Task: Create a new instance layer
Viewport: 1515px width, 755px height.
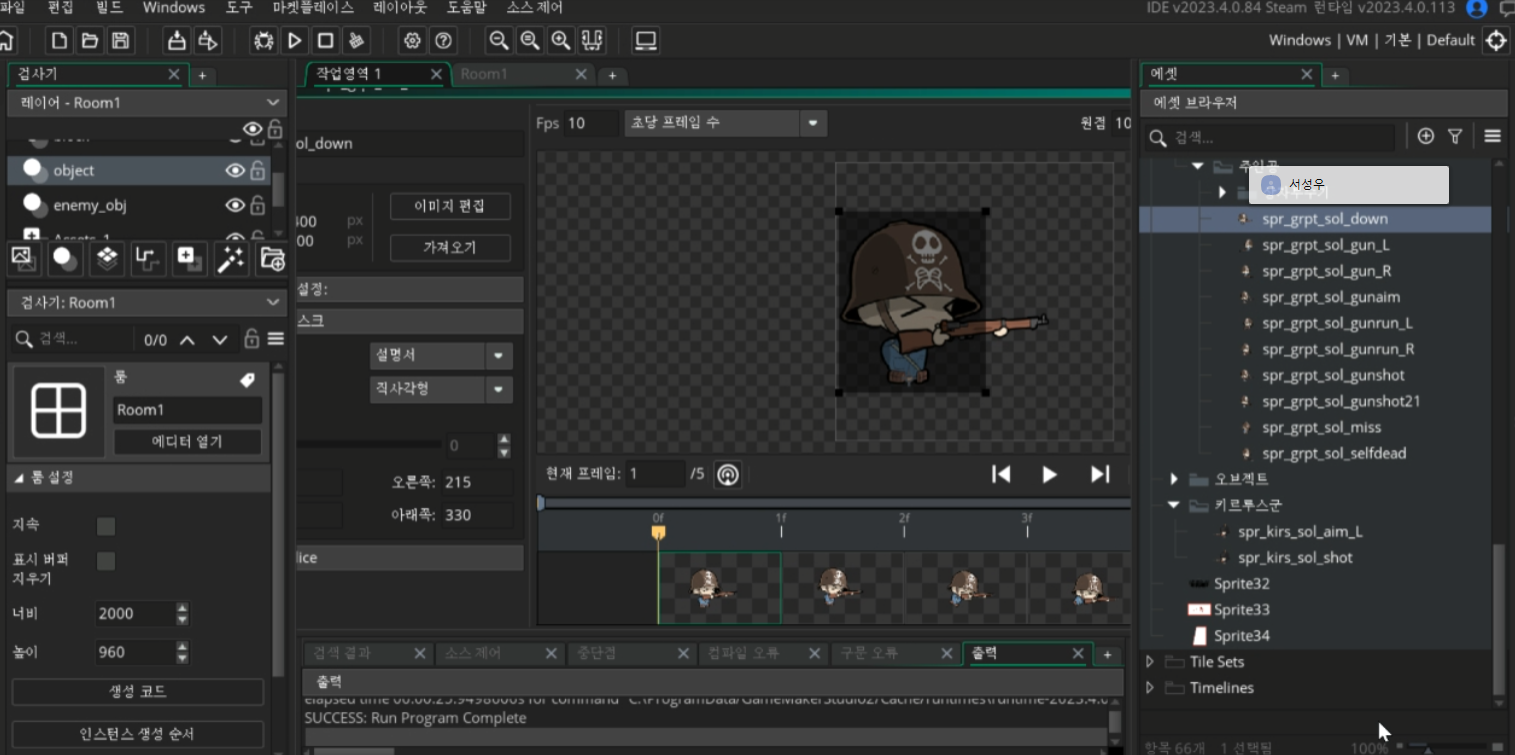Action: click(66, 258)
